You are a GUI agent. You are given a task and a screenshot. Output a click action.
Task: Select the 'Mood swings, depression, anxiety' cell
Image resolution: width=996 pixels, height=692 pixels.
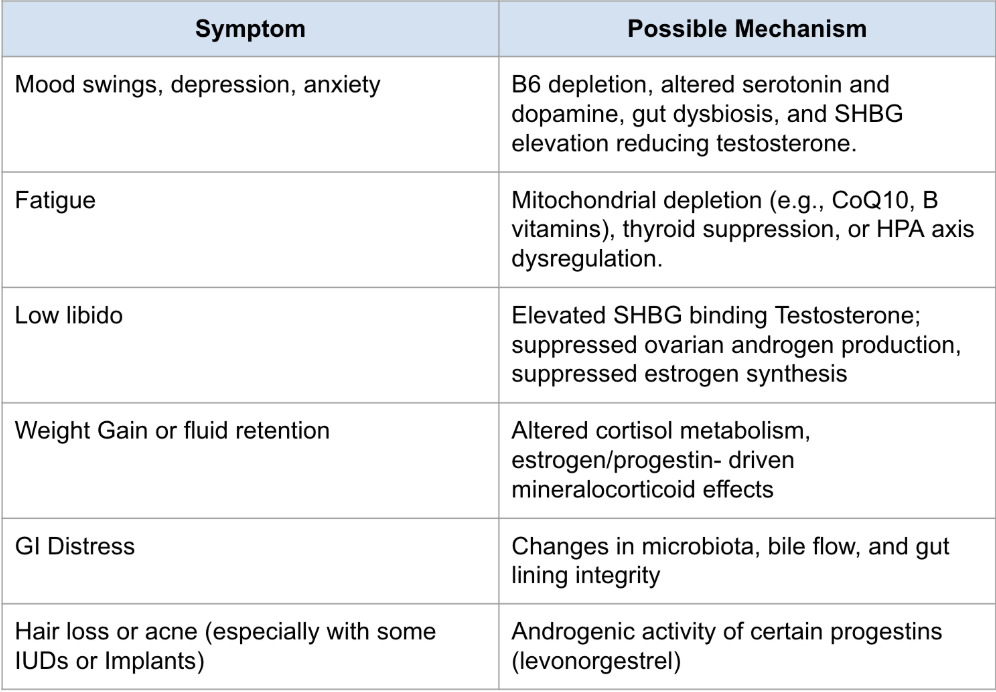point(196,85)
